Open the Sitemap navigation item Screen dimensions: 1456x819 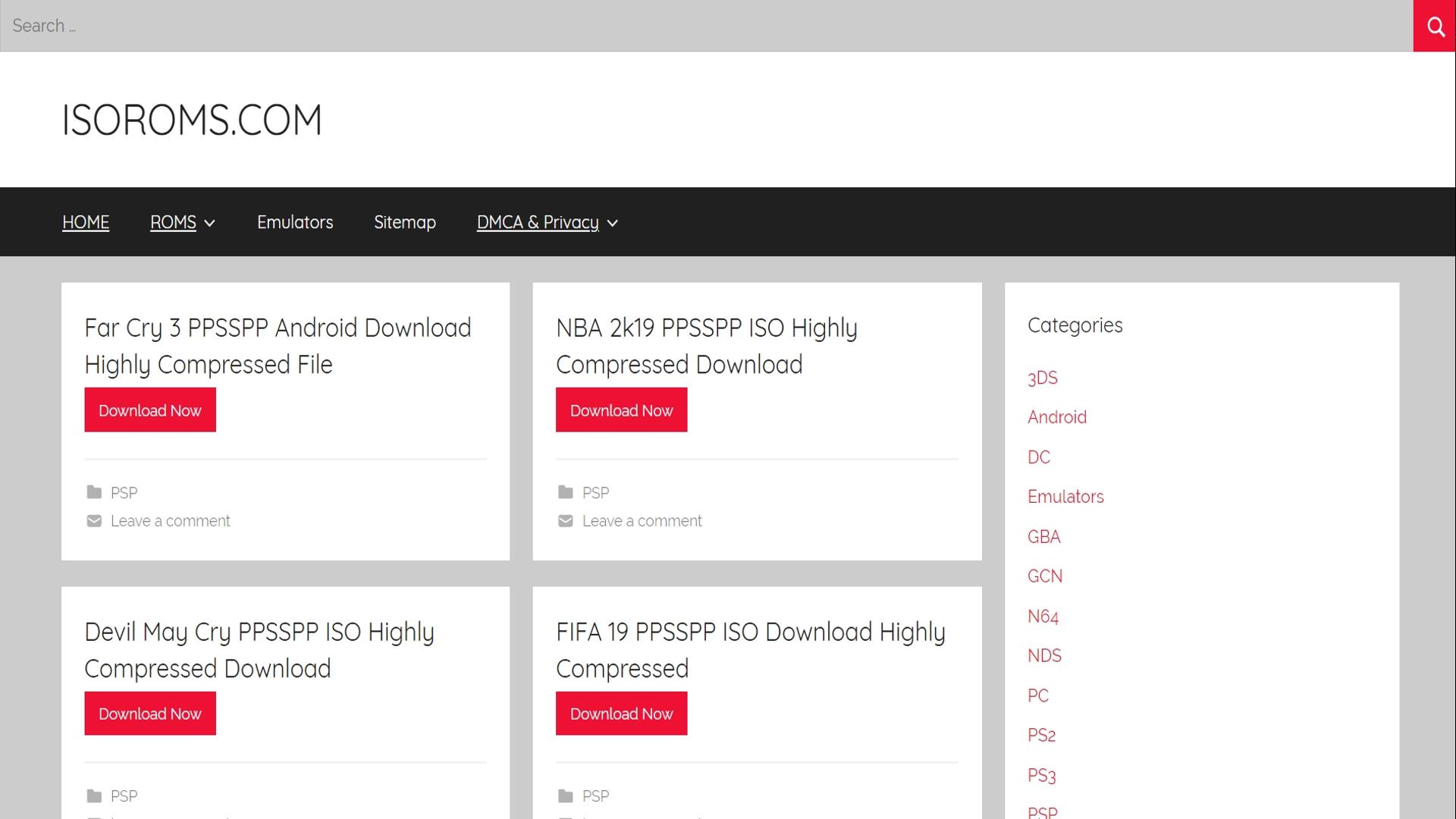click(x=405, y=222)
